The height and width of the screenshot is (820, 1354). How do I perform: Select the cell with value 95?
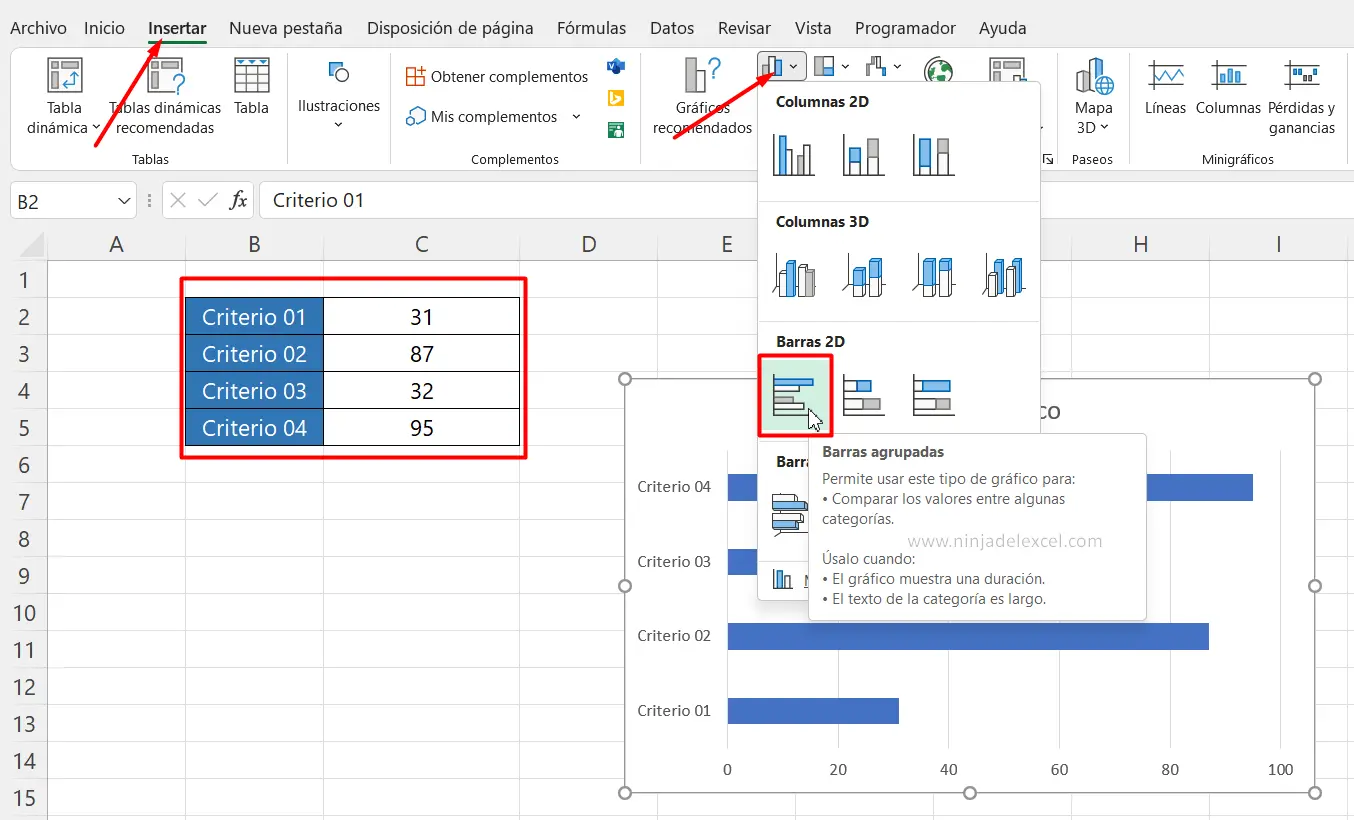click(x=422, y=428)
